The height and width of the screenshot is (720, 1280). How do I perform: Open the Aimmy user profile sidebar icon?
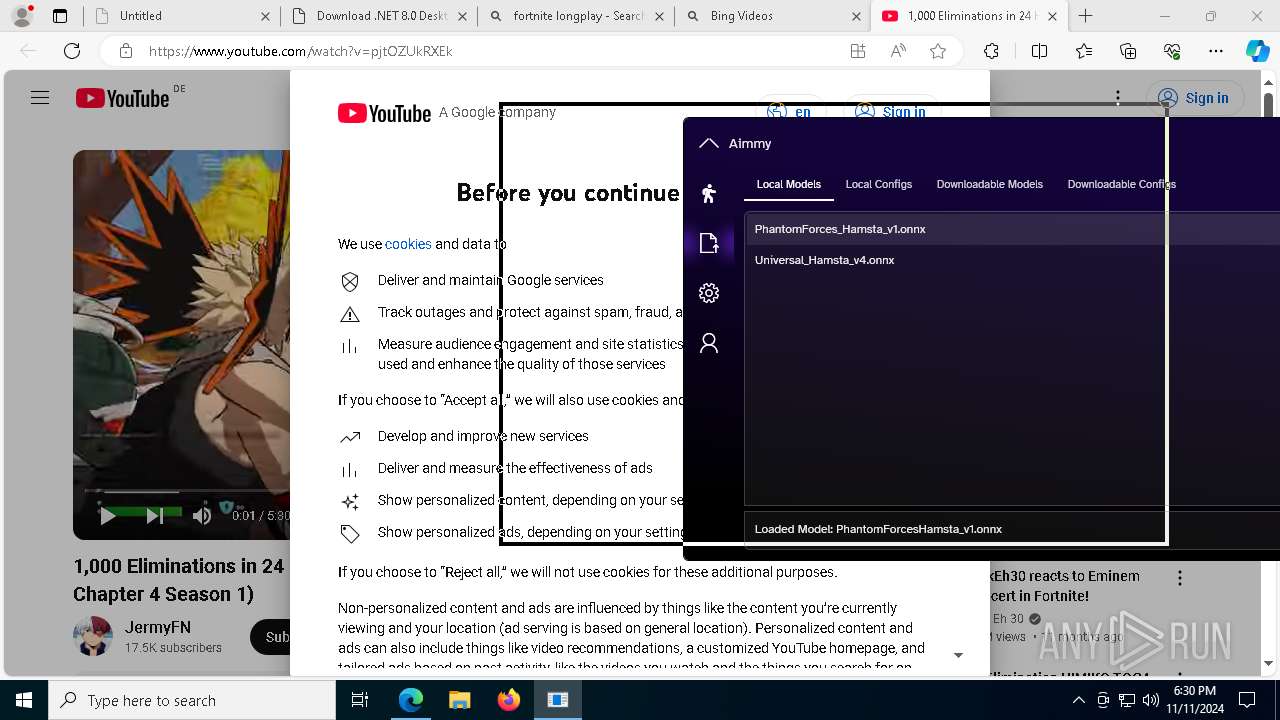[x=709, y=343]
